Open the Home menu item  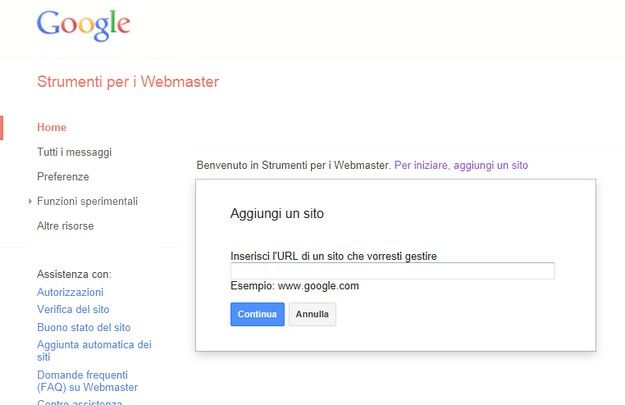[51, 128]
